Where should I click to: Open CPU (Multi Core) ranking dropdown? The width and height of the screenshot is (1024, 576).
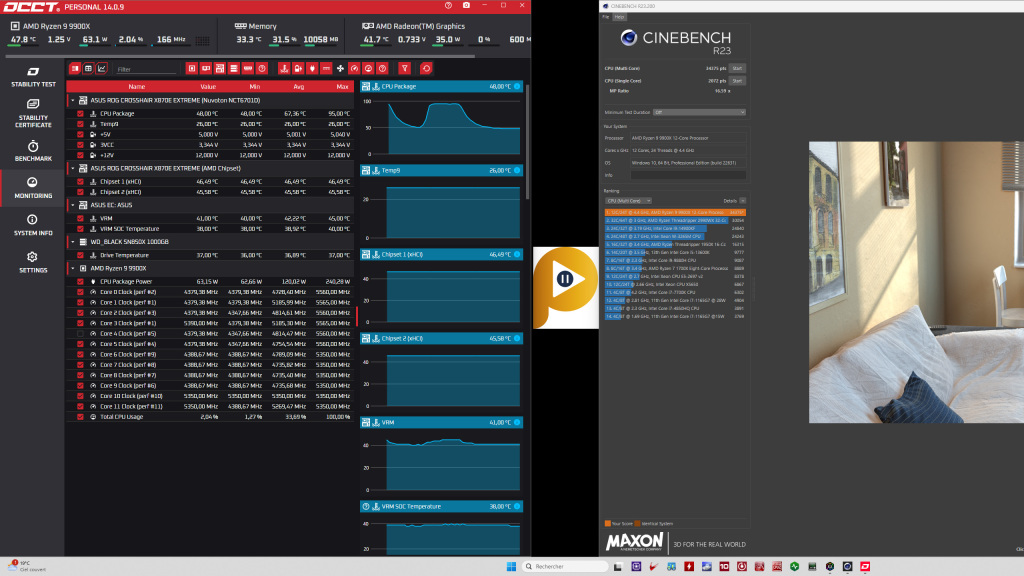(628, 200)
